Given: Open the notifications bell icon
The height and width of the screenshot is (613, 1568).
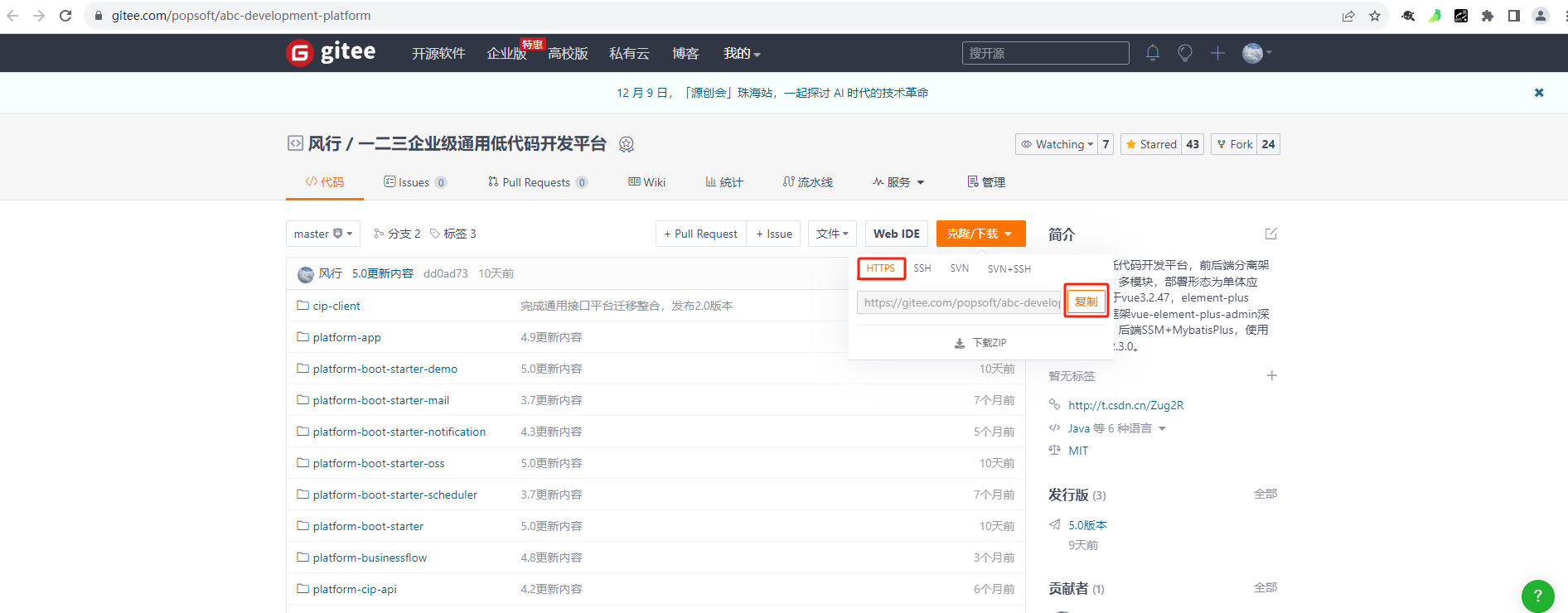Looking at the screenshot, I should tap(1153, 53).
